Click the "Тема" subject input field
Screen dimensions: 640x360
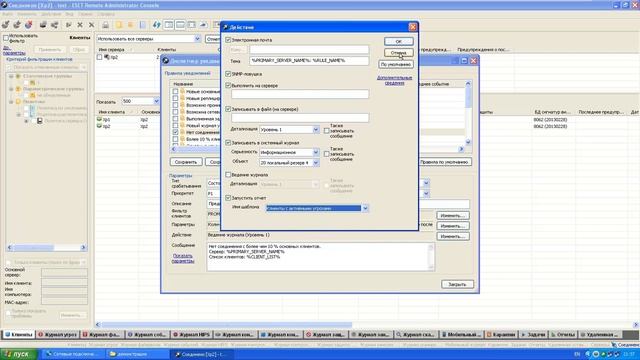click(x=309, y=60)
